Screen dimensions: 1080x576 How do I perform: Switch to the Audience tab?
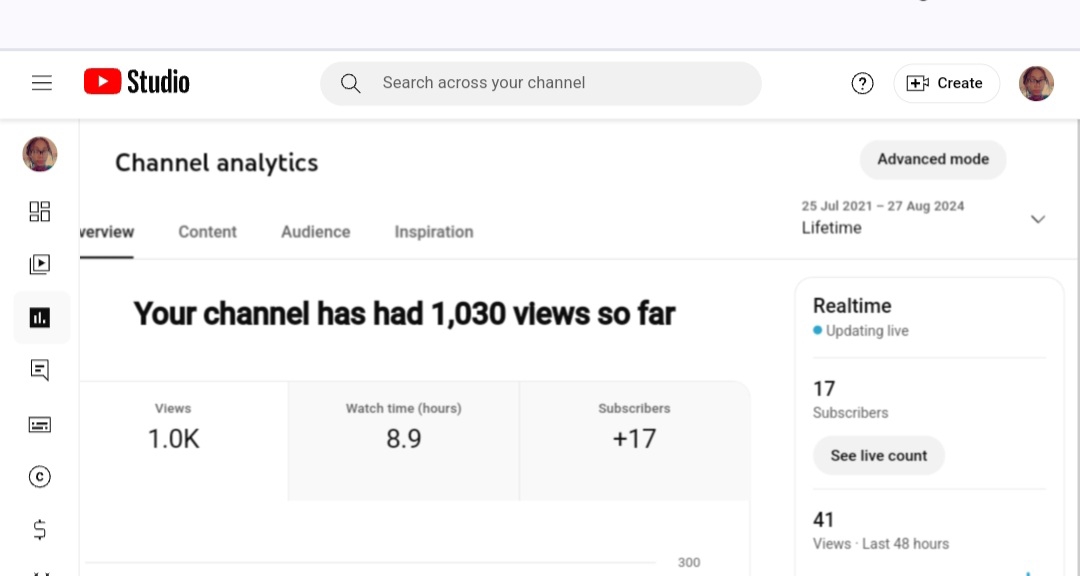click(x=315, y=232)
